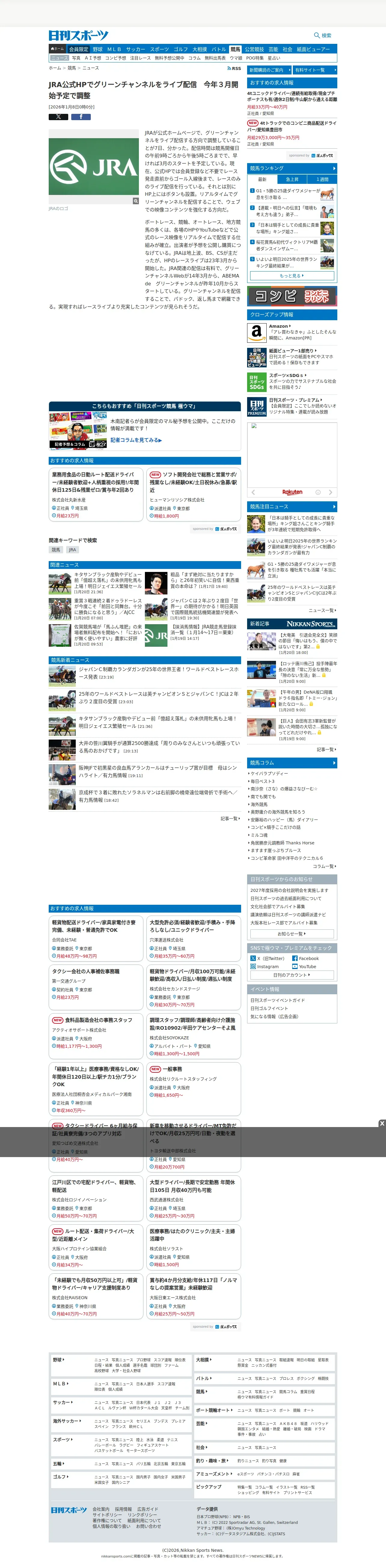Click the 日刊スポーツ logo in the footer
This screenshot has height=1568, width=386.
(x=69, y=1510)
